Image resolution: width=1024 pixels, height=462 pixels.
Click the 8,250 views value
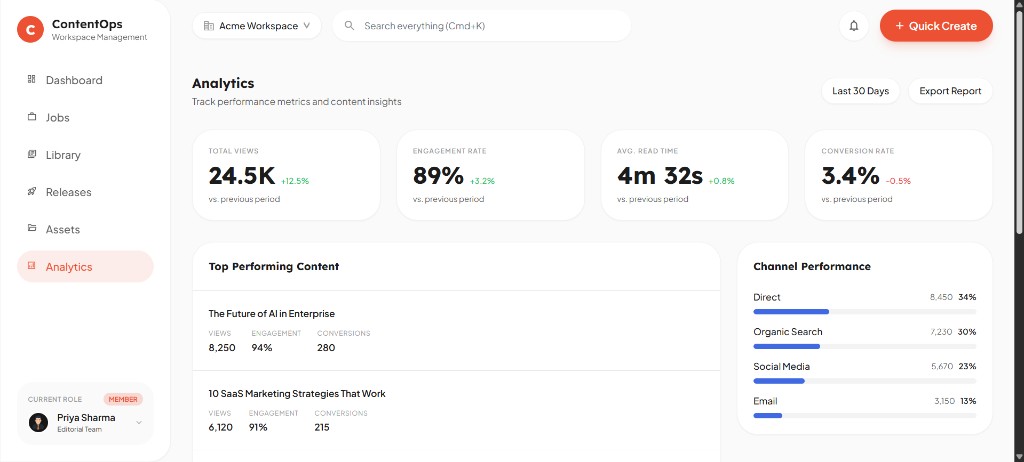(x=222, y=348)
